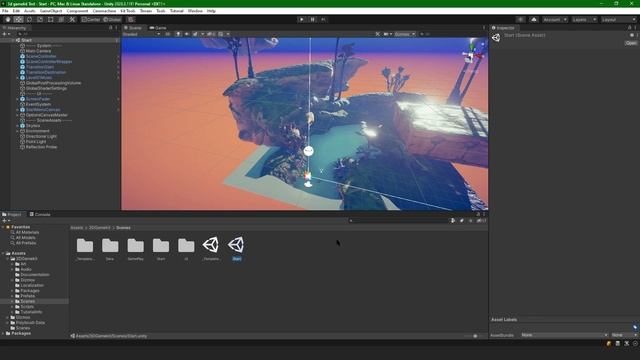This screenshot has height=360, width=640.
Task: Toggle Scene audio button
Action: (x=187, y=34)
